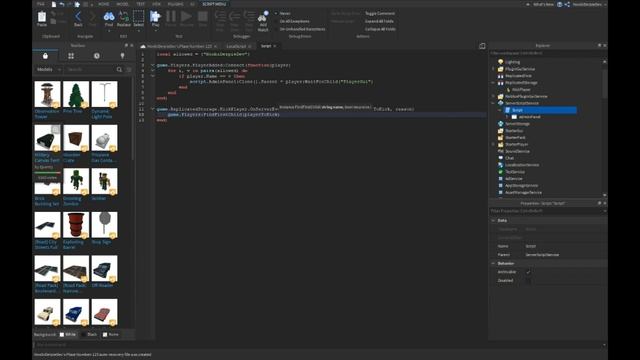Open Find with the binoculars icon

109,17
